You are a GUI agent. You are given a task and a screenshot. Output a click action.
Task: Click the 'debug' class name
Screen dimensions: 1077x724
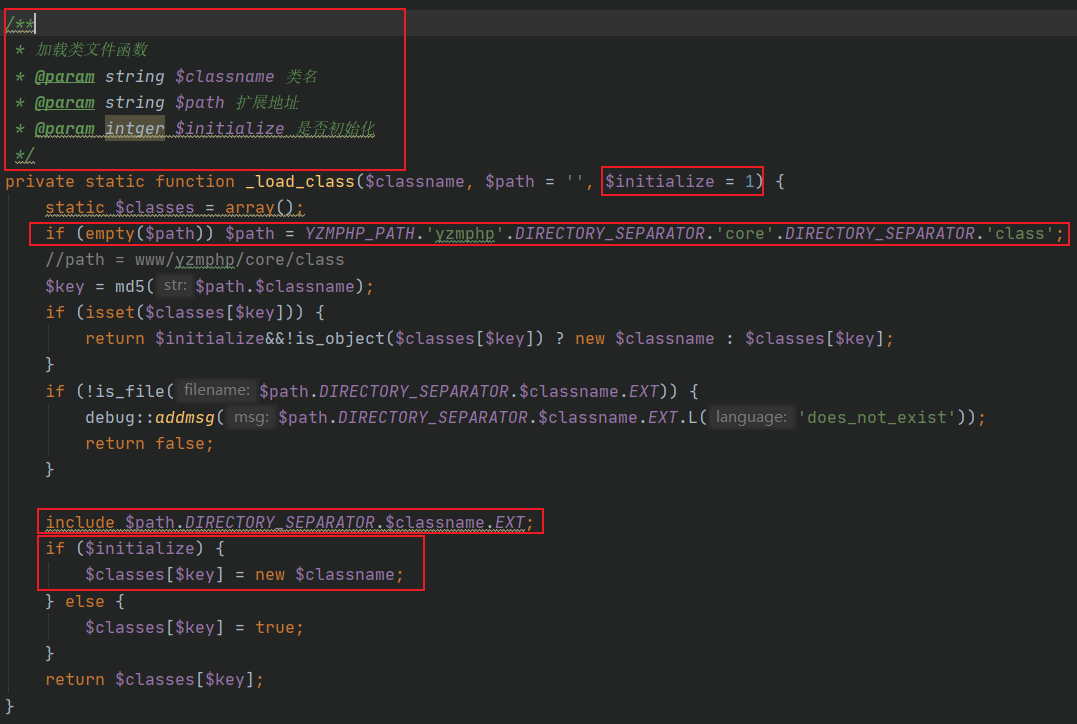(110, 418)
